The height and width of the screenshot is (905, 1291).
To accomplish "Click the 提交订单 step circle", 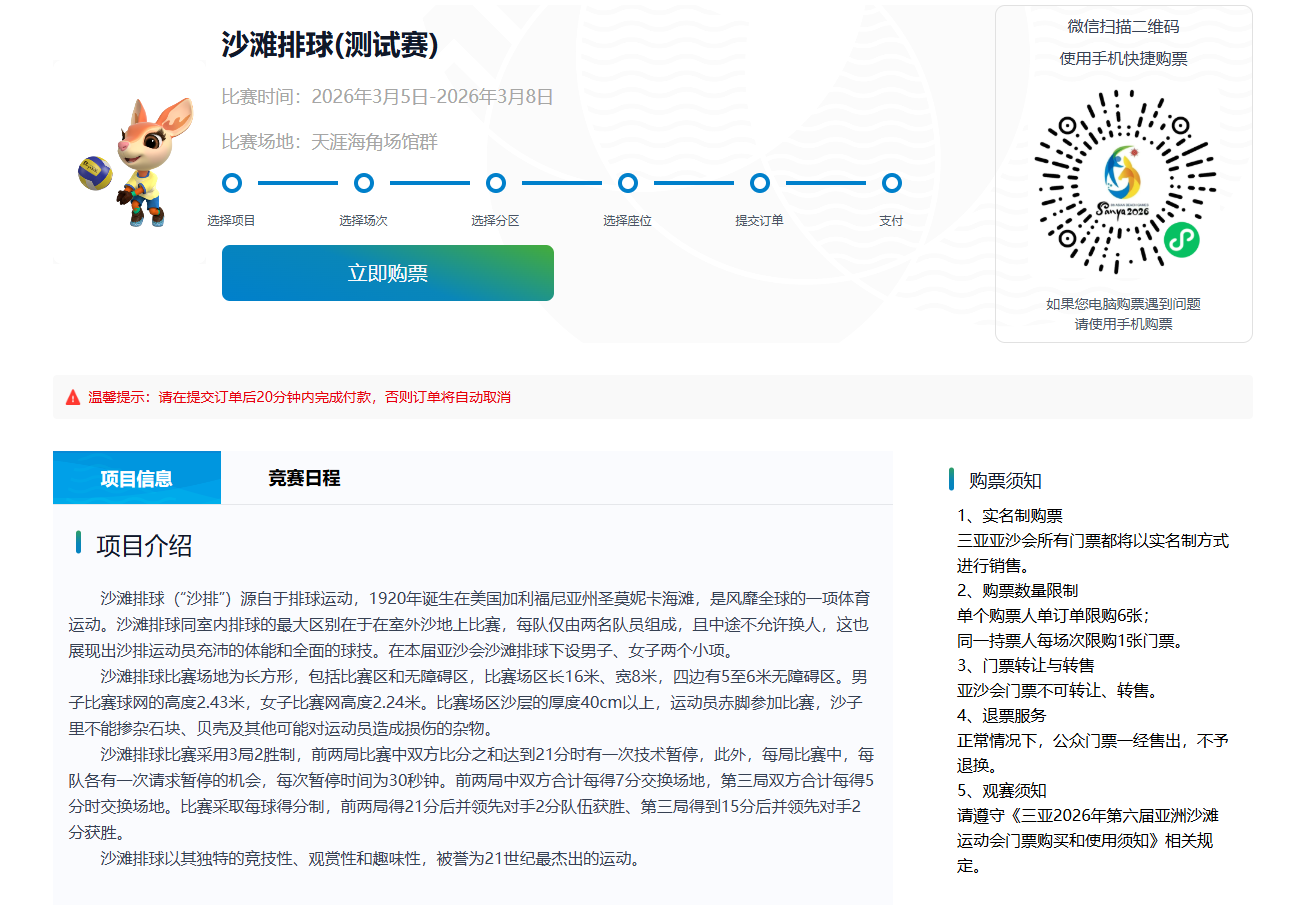I will coord(759,183).
